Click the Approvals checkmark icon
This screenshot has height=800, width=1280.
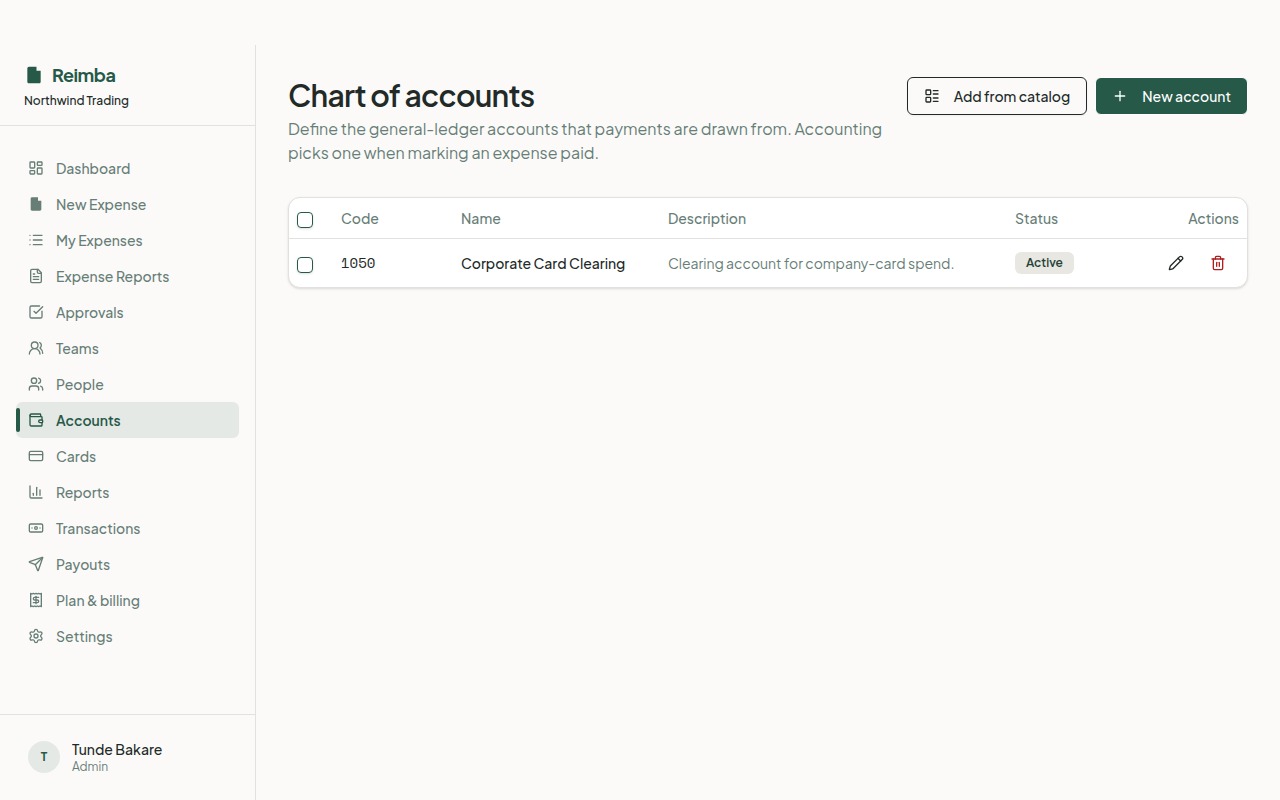36,312
